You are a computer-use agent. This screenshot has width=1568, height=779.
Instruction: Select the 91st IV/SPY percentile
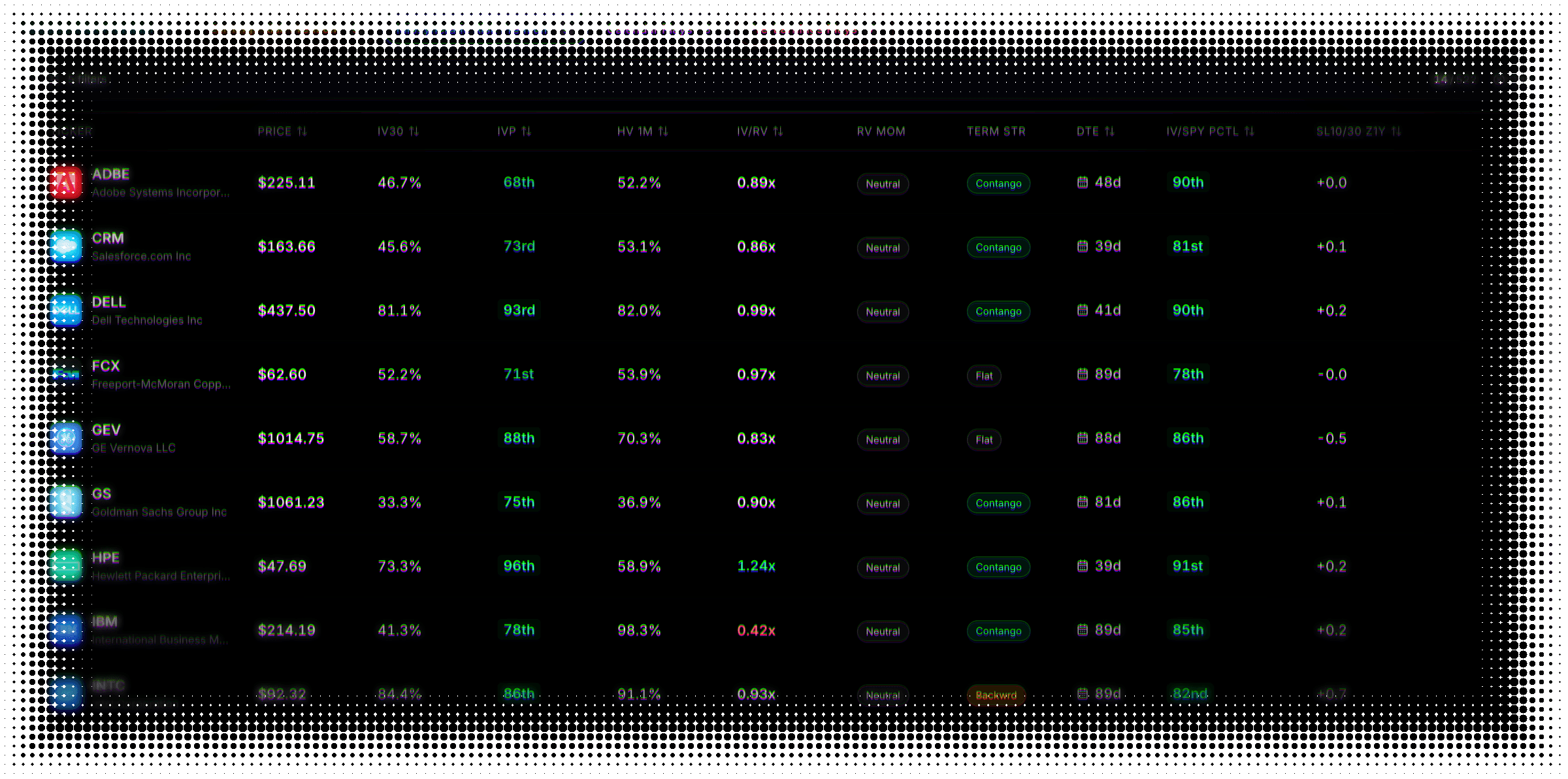click(x=1188, y=566)
